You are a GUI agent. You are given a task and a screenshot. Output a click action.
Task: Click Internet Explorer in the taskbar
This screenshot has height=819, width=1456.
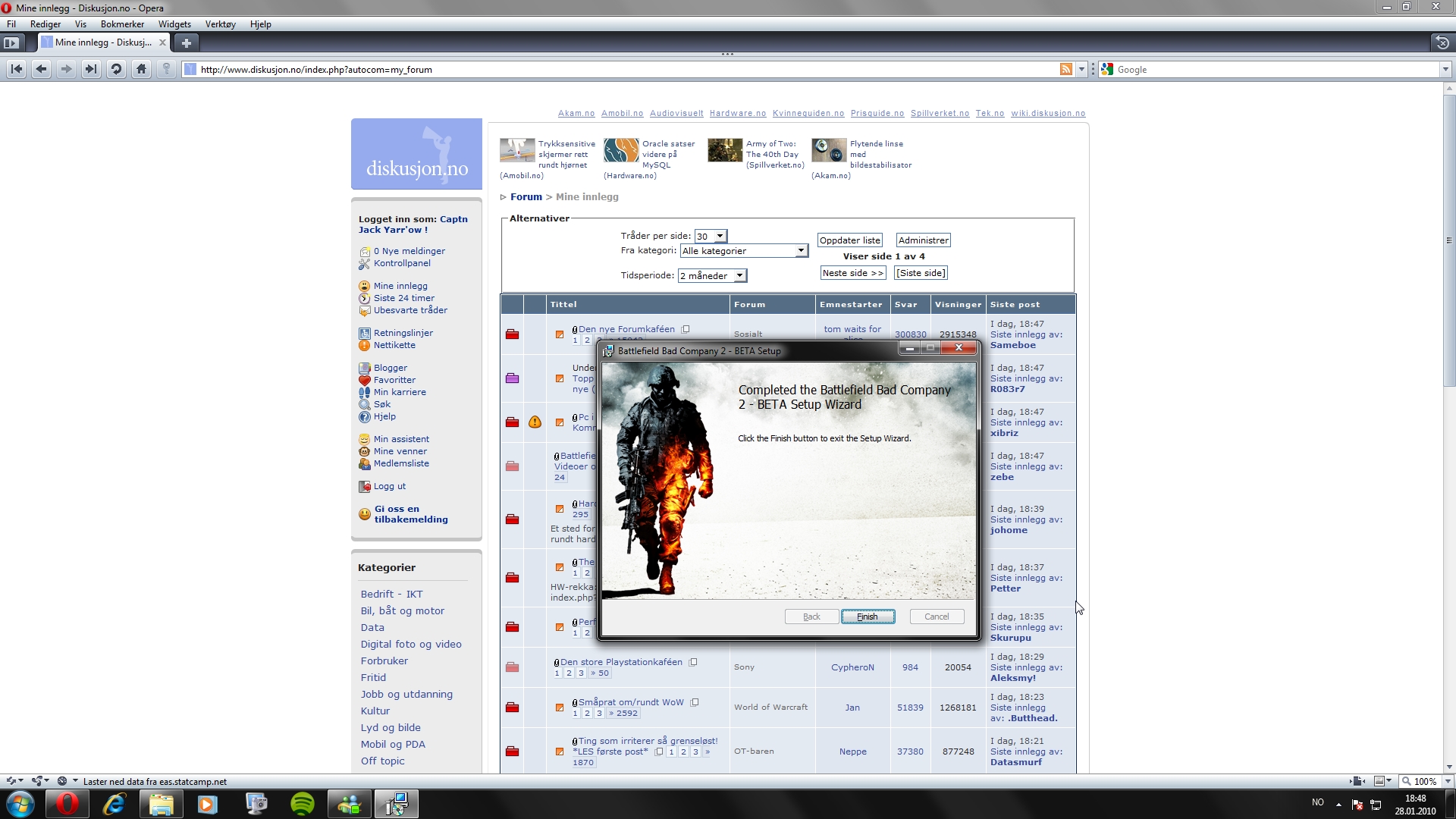114,804
